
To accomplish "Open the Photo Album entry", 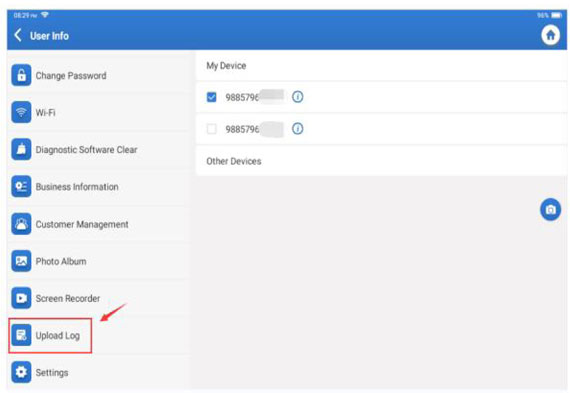I will point(98,261).
